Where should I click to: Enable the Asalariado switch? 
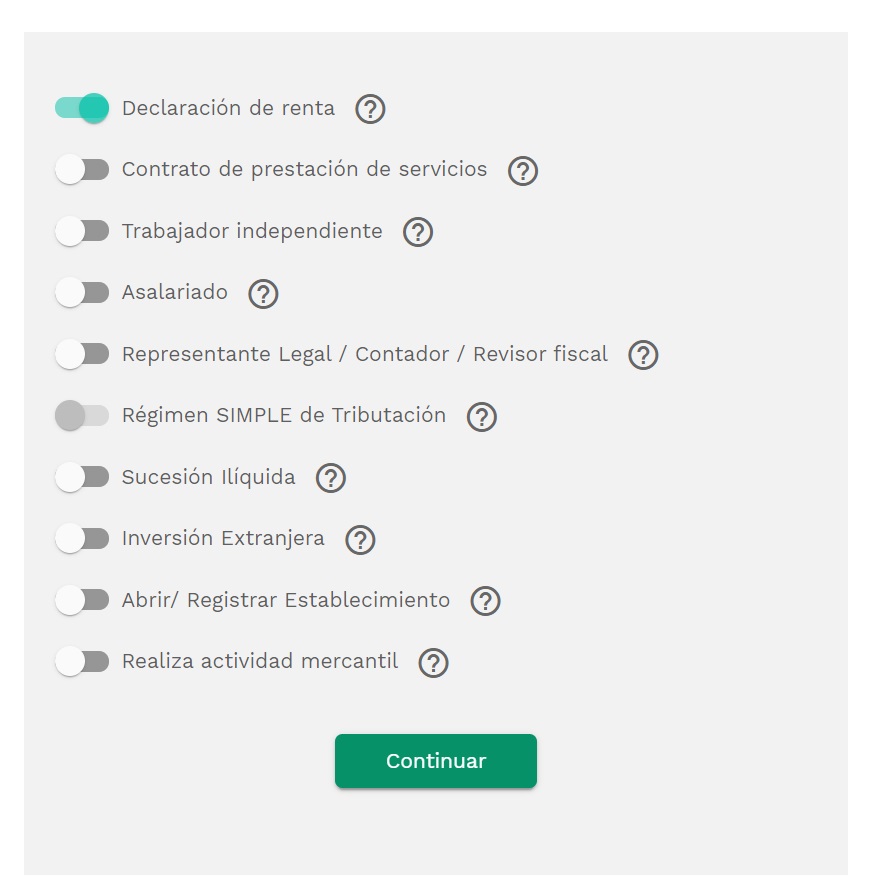83,292
